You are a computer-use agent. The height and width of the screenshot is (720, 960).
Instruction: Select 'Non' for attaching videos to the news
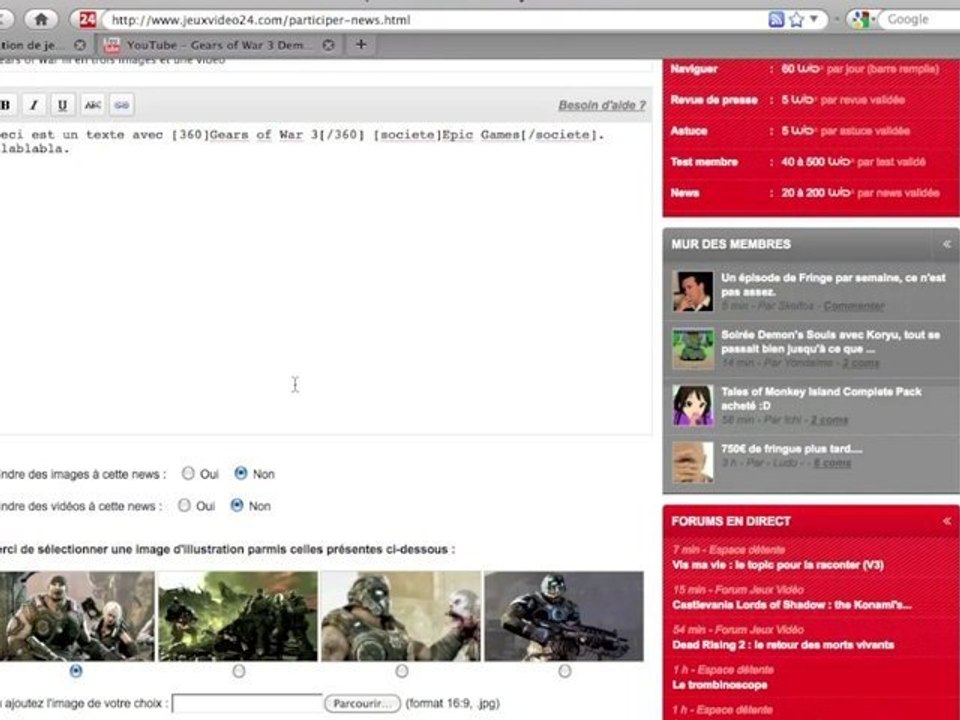pos(237,506)
